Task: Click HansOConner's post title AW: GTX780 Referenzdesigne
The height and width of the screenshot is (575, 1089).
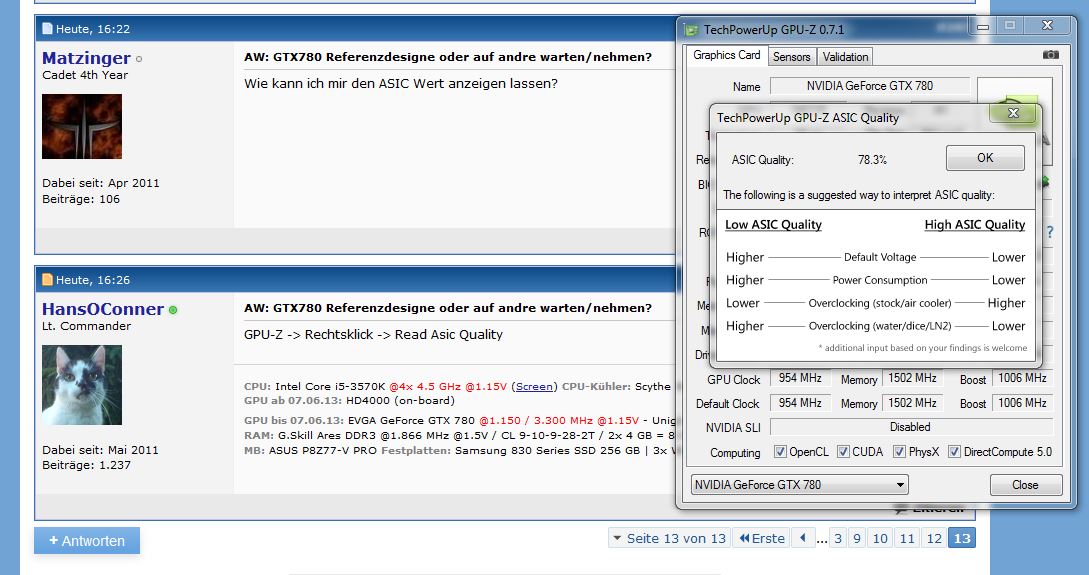Action: tap(448, 308)
